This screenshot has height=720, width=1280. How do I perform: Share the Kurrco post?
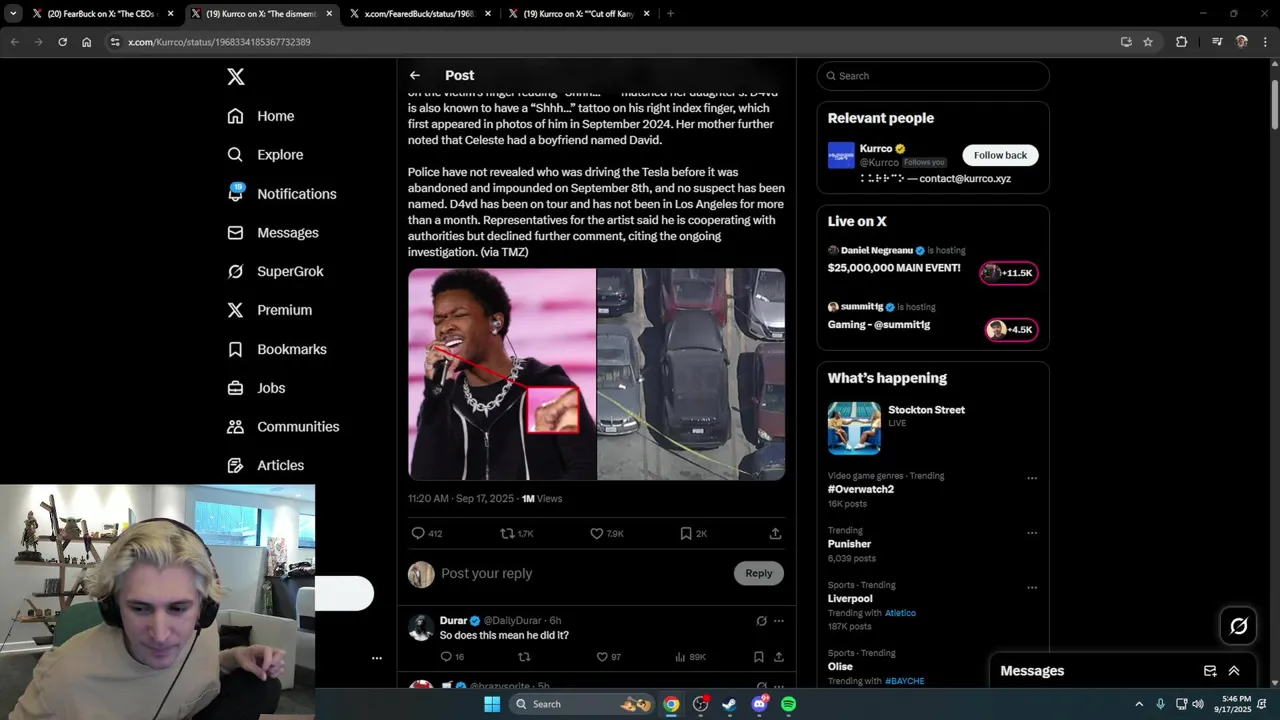point(775,533)
